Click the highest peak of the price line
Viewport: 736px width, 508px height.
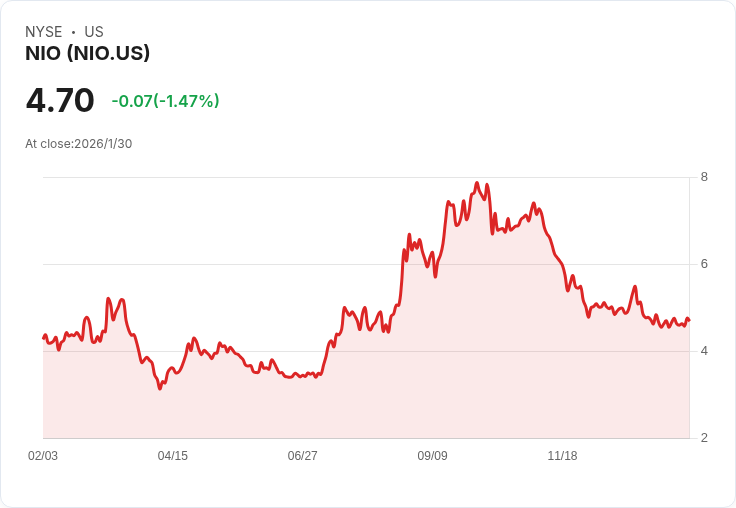477,183
